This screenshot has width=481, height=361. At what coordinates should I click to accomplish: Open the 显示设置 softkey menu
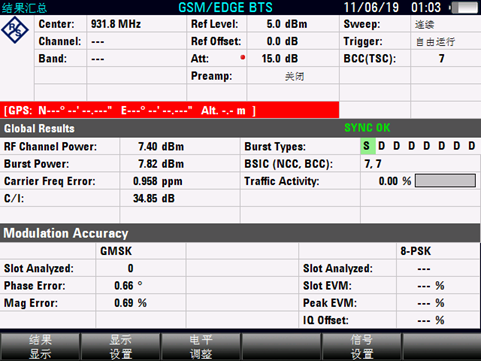[x=120, y=347]
